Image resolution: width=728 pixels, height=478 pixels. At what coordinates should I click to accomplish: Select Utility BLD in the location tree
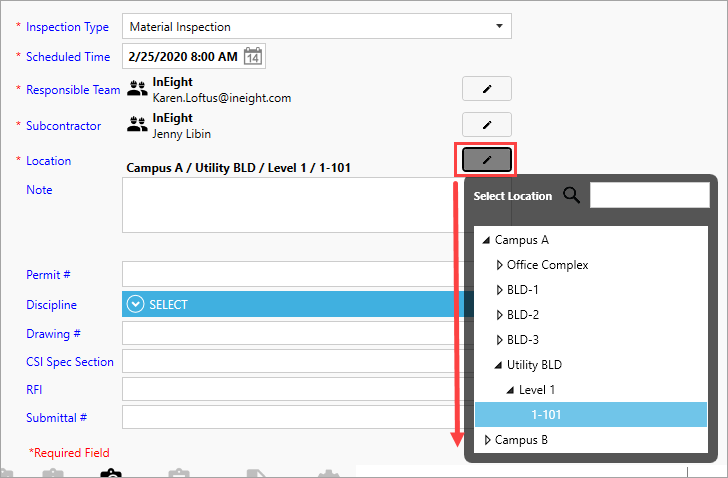(534, 365)
